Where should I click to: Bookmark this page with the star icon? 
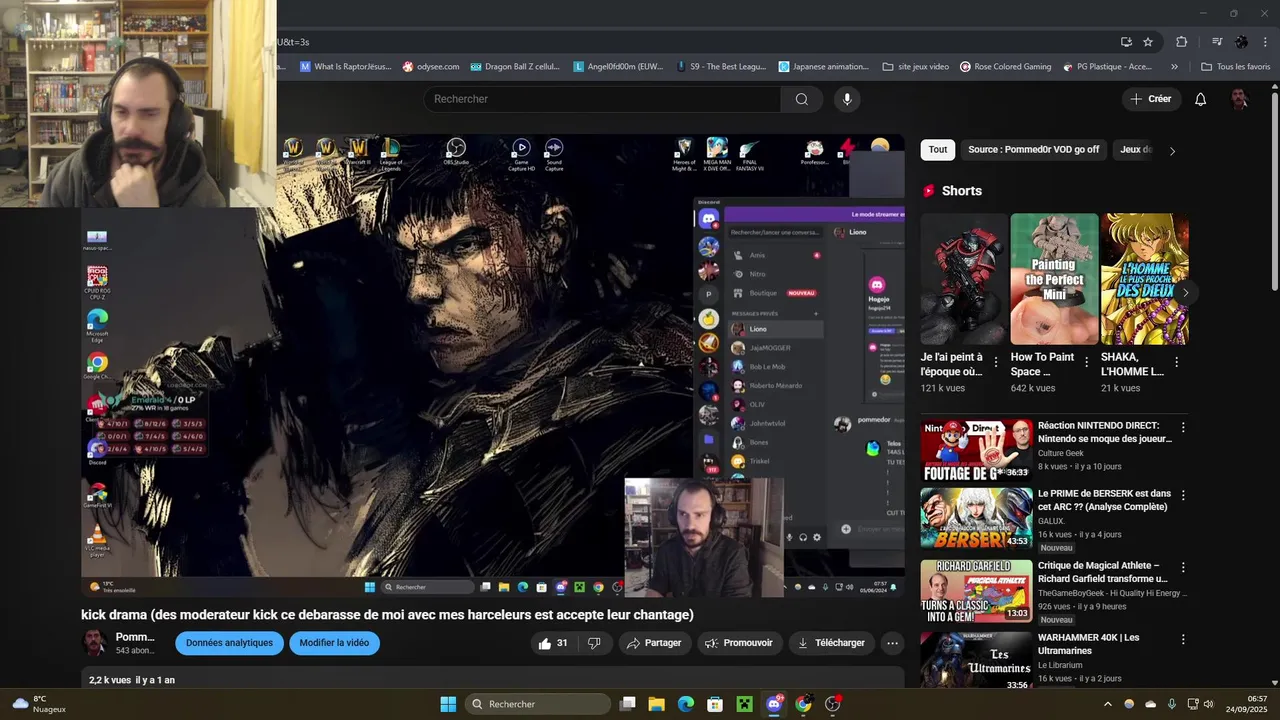1148,42
